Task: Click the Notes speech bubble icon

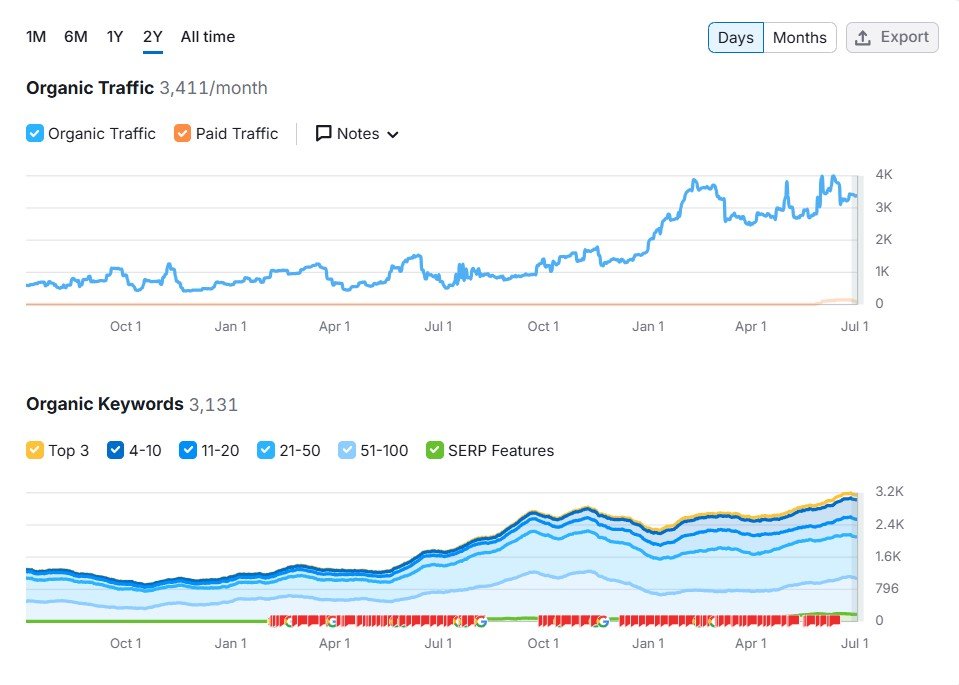Action: coord(323,134)
